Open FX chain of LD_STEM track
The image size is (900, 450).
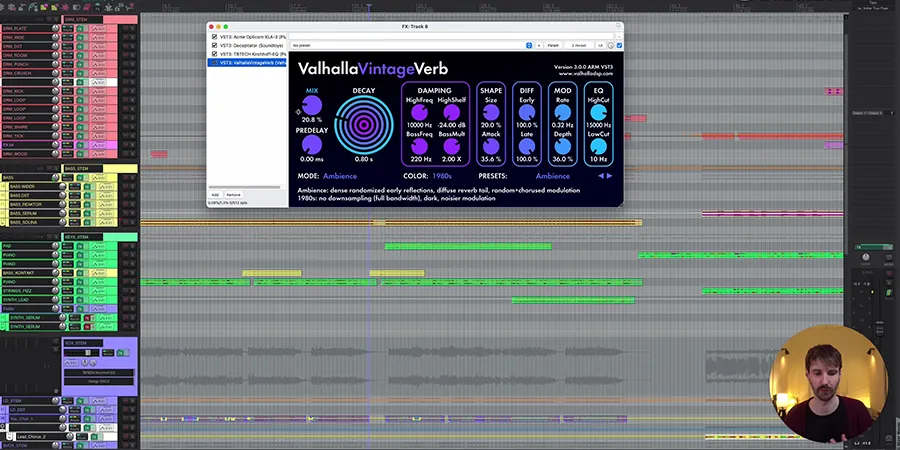(x=80, y=401)
